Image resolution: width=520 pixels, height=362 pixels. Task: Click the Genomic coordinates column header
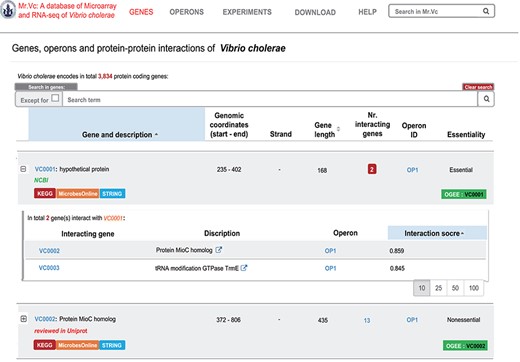[229, 125]
